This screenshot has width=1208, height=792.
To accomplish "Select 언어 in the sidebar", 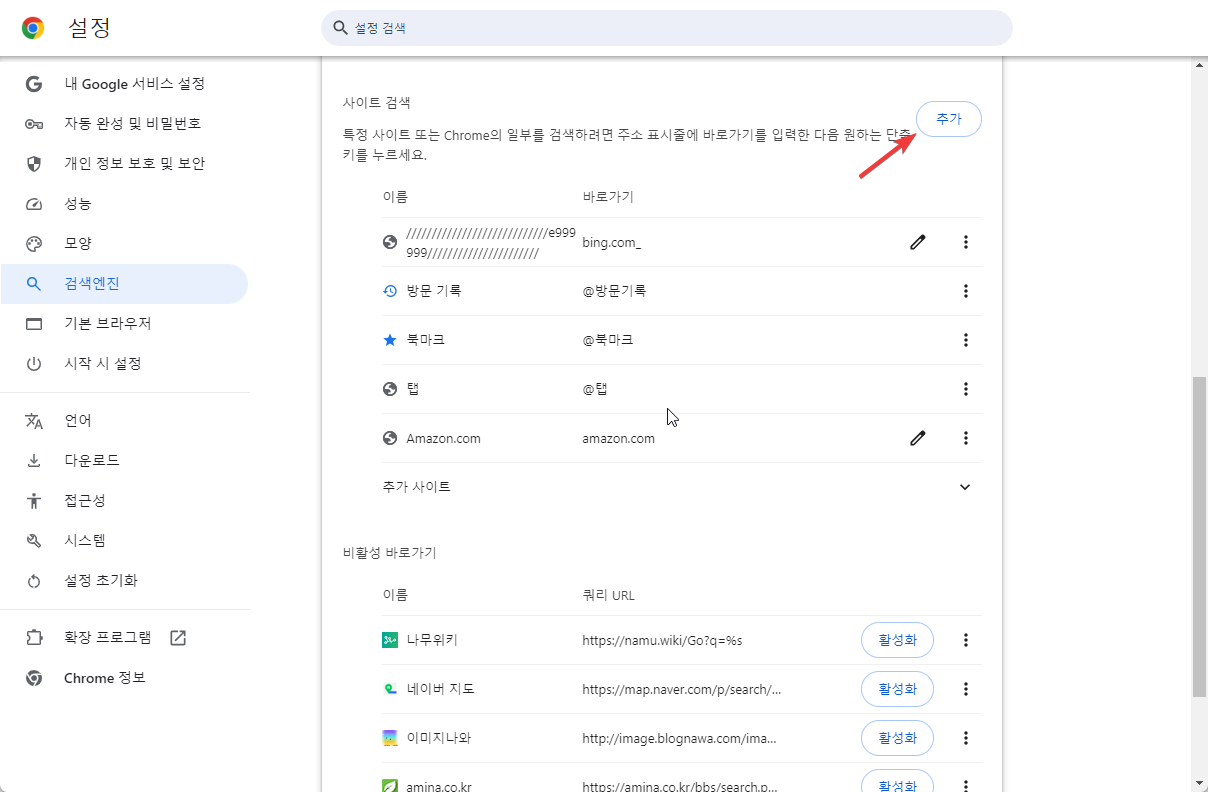I will [78, 420].
